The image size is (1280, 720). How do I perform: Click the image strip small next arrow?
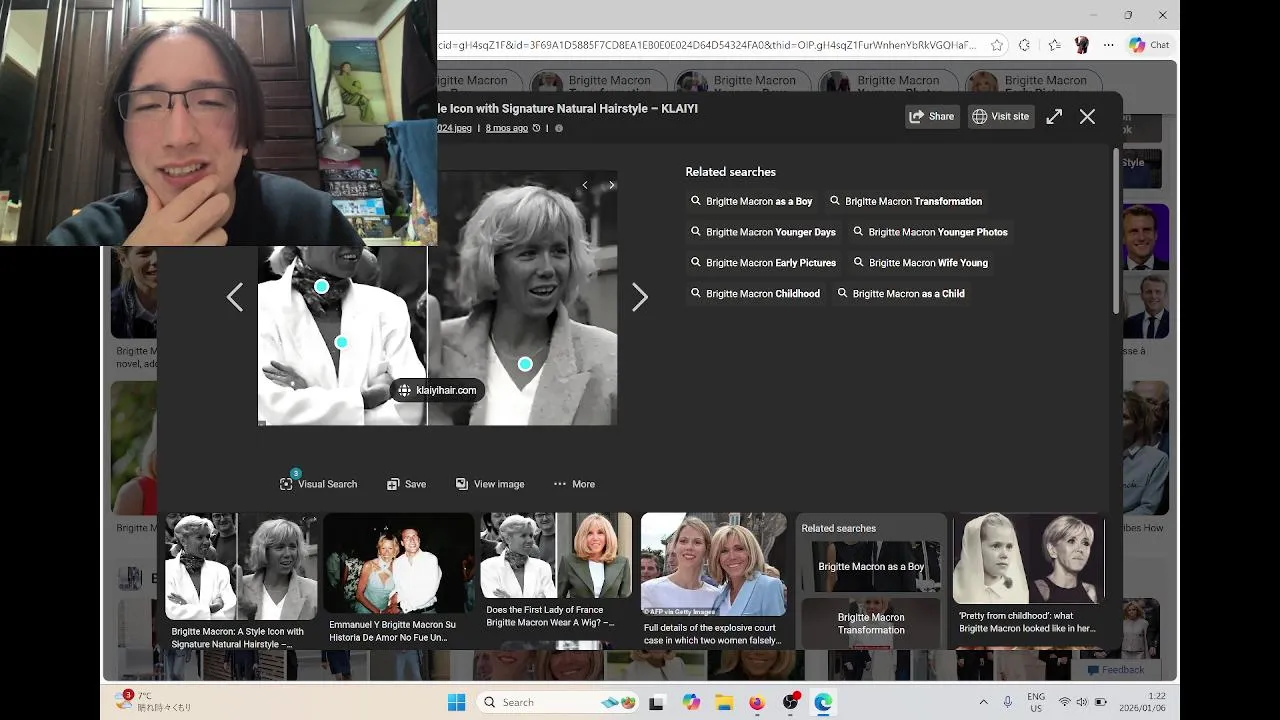click(x=612, y=185)
